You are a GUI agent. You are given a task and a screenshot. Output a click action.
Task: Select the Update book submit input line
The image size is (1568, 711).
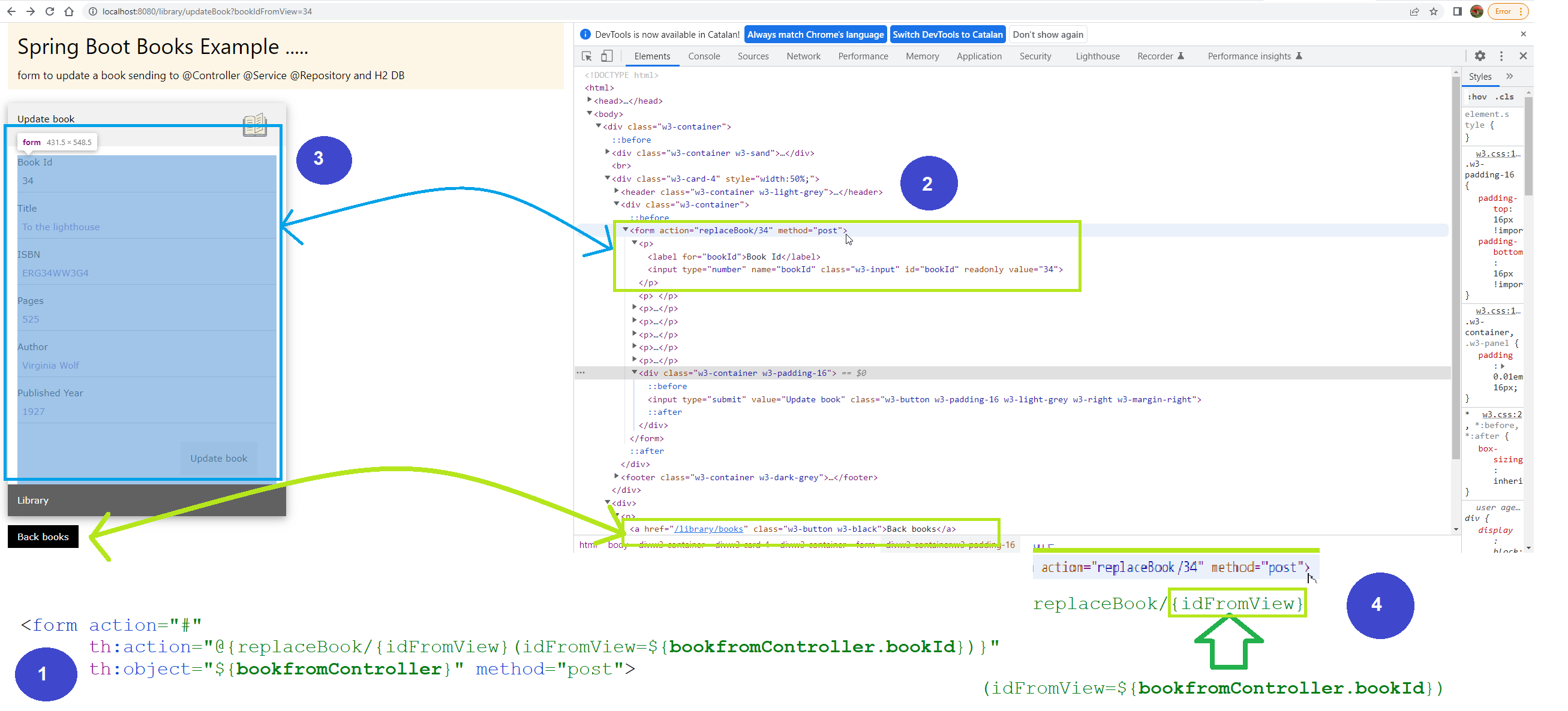[x=924, y=400]
